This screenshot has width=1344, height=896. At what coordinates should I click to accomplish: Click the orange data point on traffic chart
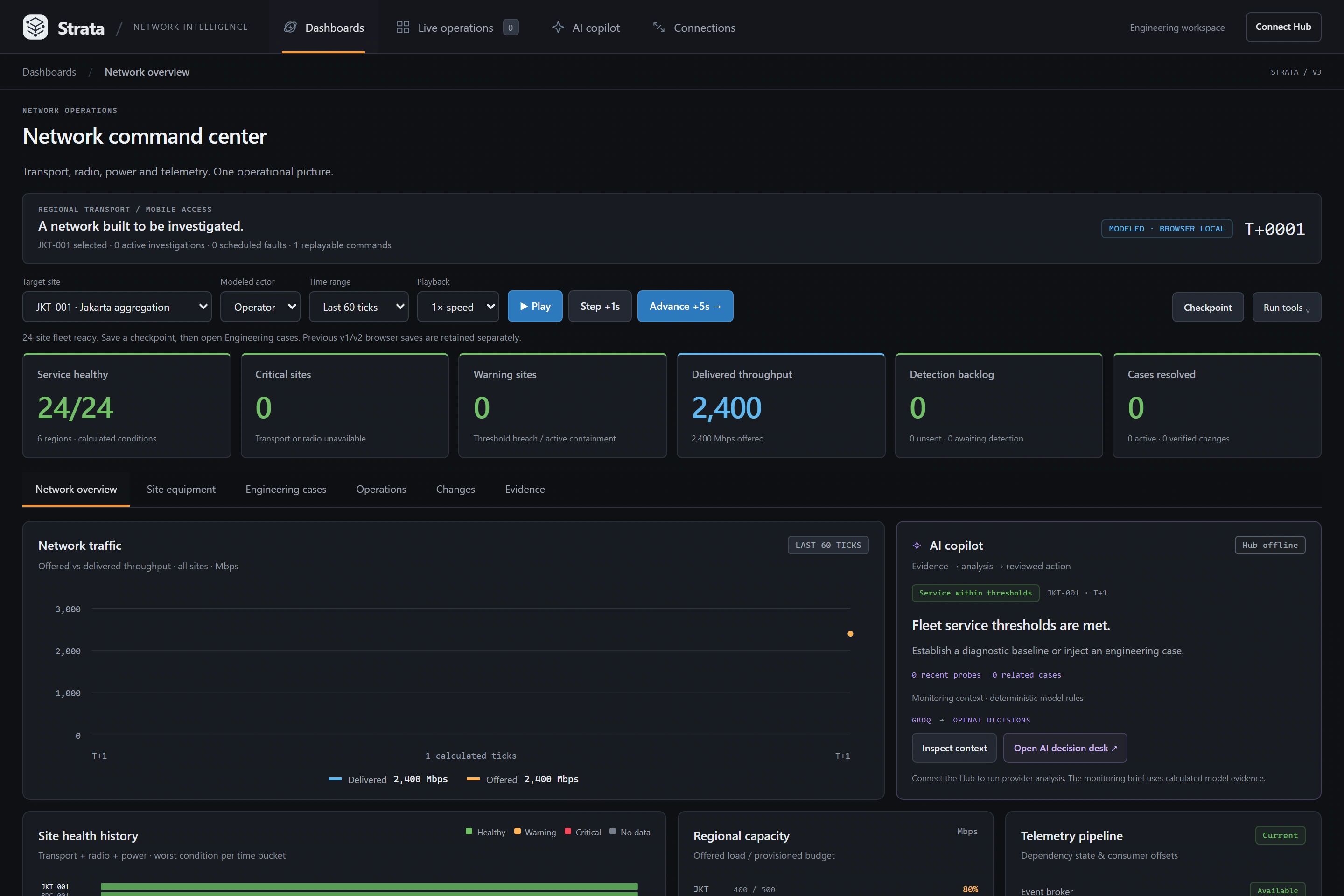[x=850, y=634]
